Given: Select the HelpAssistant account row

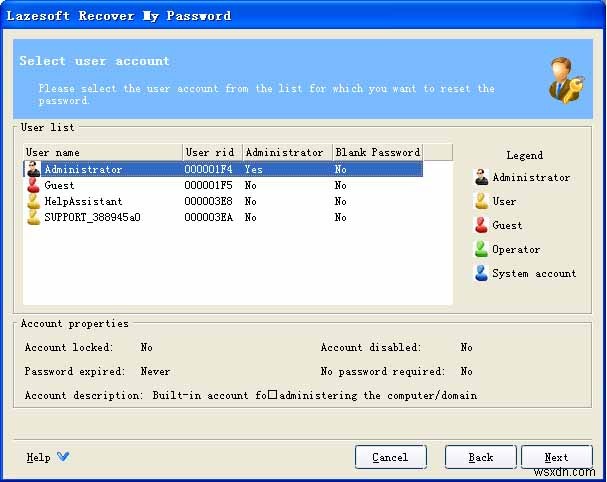Looking at the screenshot, I should pyautogui.click(x=223, y=201).
